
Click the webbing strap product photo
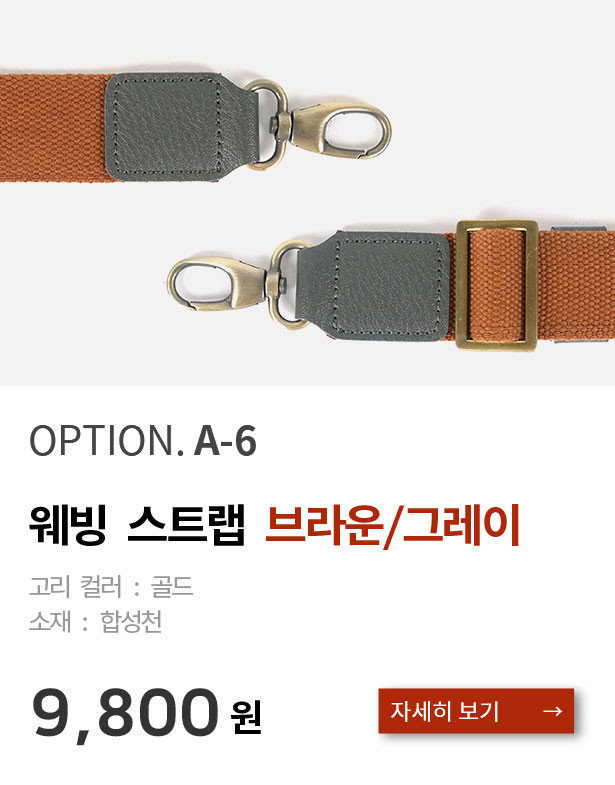(x=308, y=193)
